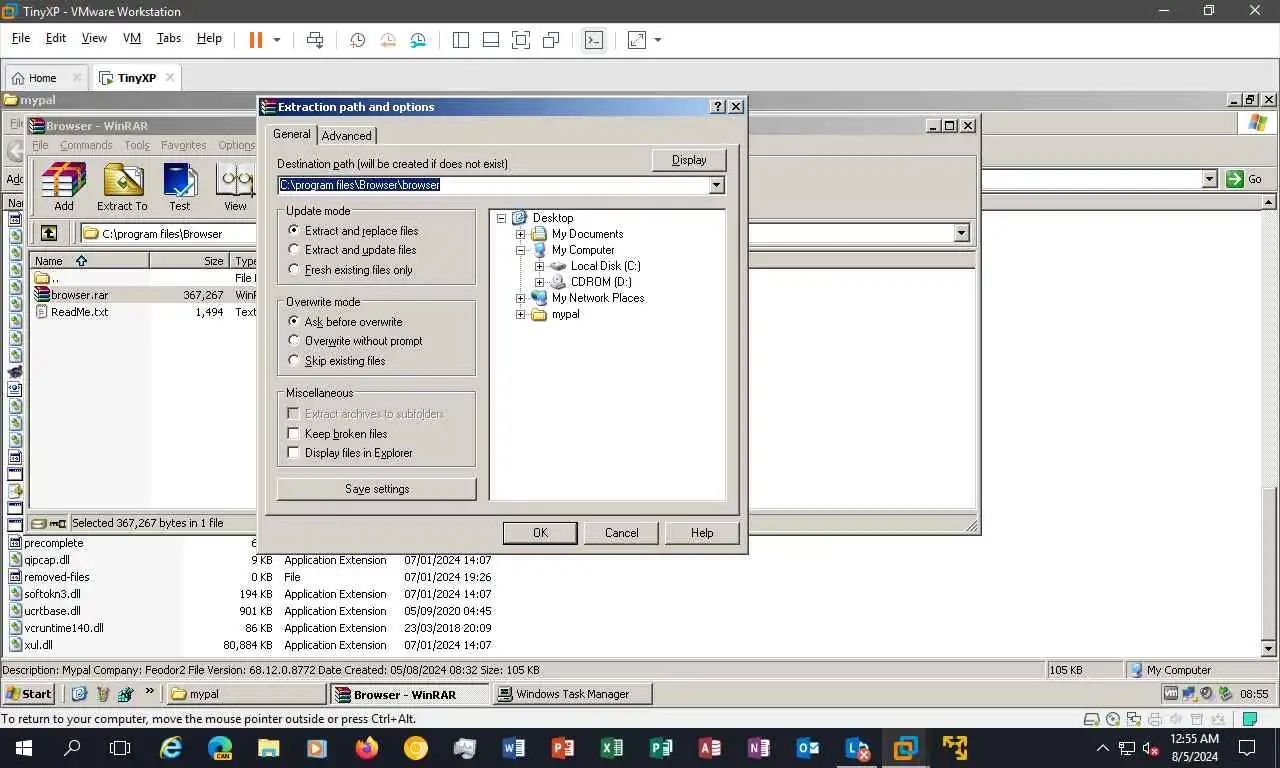This screenshot has width=1280, height=768.
Task: Enable Display files in Explorer checkbox
Action: tap(294, 452)
